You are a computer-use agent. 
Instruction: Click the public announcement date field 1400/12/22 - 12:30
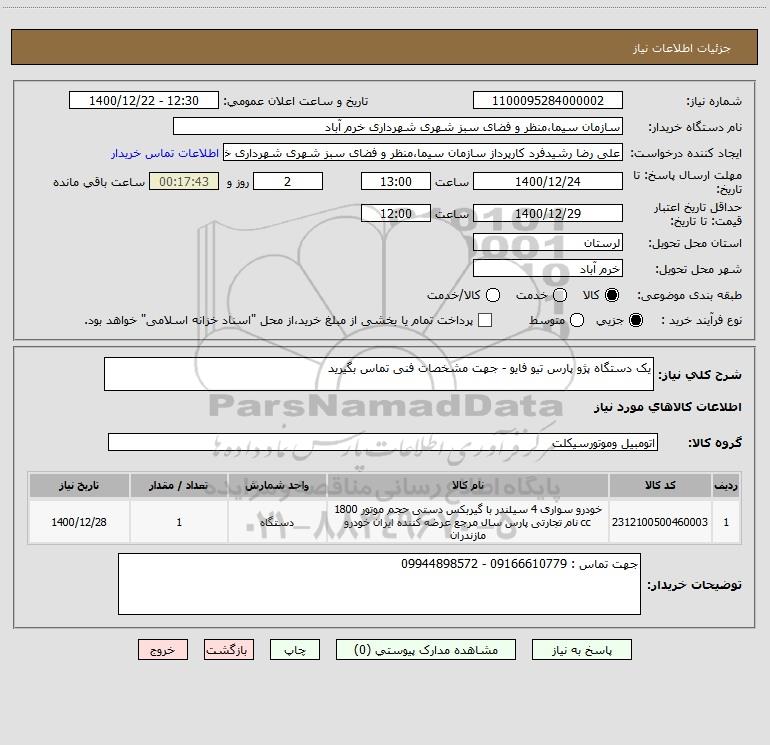[144, 100]
